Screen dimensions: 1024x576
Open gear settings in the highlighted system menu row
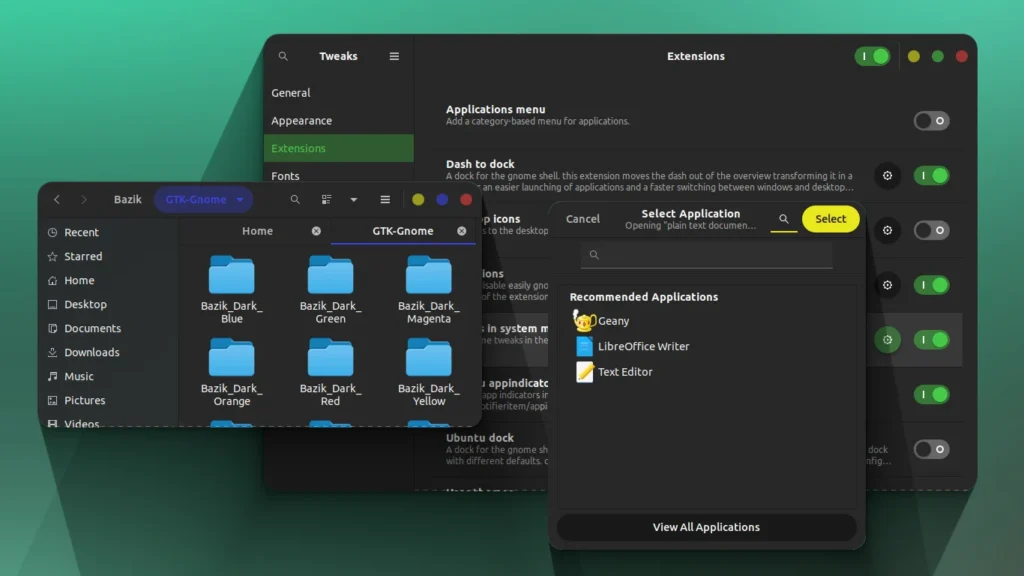click(888, 340)
